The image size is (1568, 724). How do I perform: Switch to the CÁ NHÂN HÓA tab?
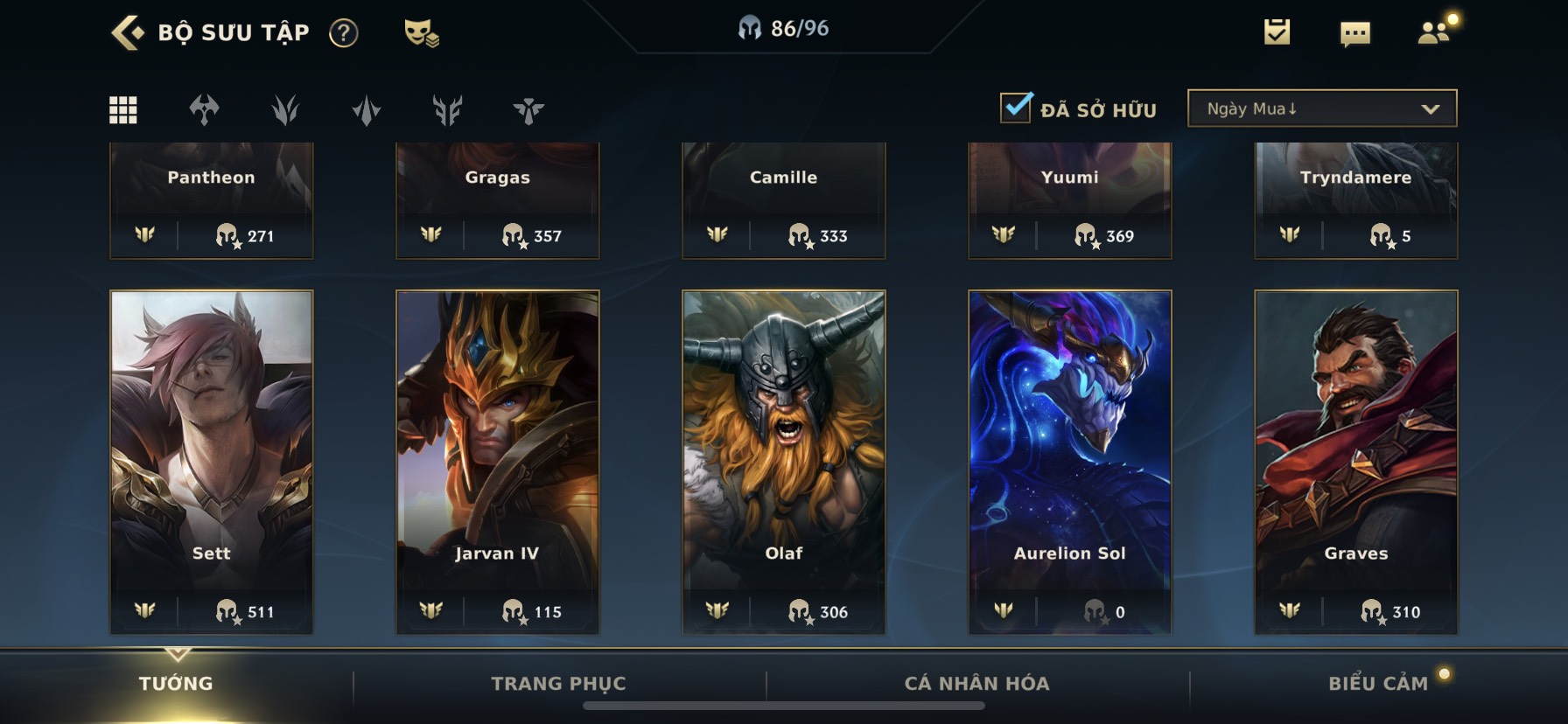pyautogui.click(x=976, y=683)
